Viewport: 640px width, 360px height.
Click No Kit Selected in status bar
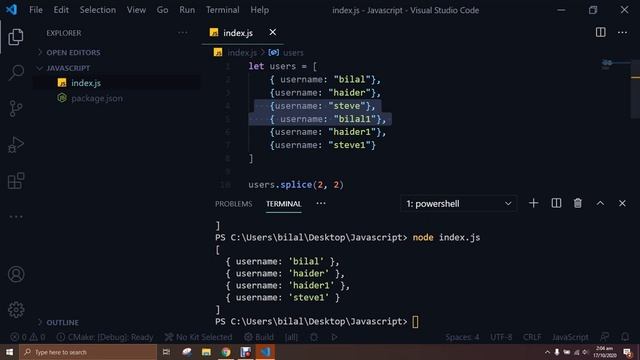tap(198, 337)
